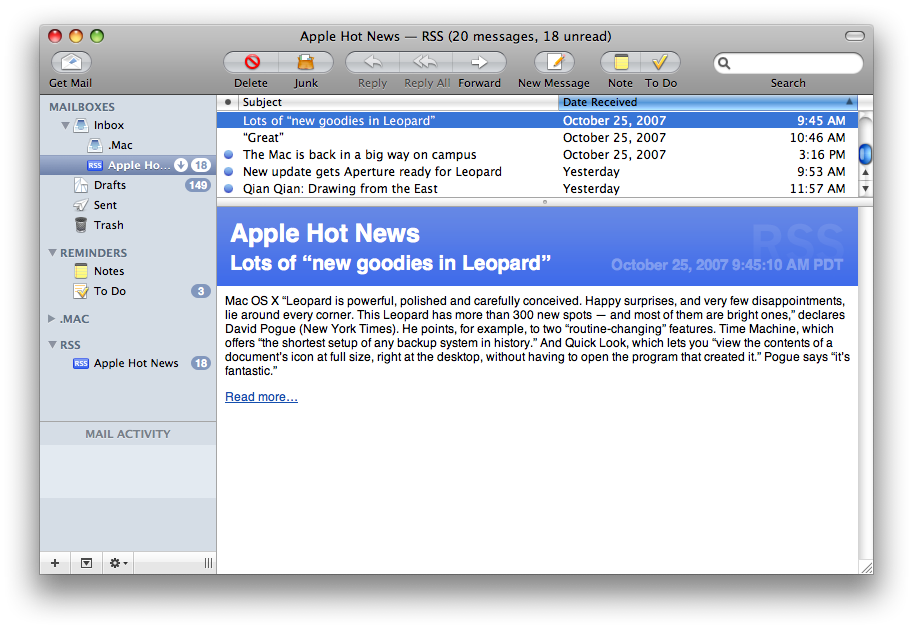913x629 pixels.
Task: Collapse the RSS section
Action: [x=52, y=345]
